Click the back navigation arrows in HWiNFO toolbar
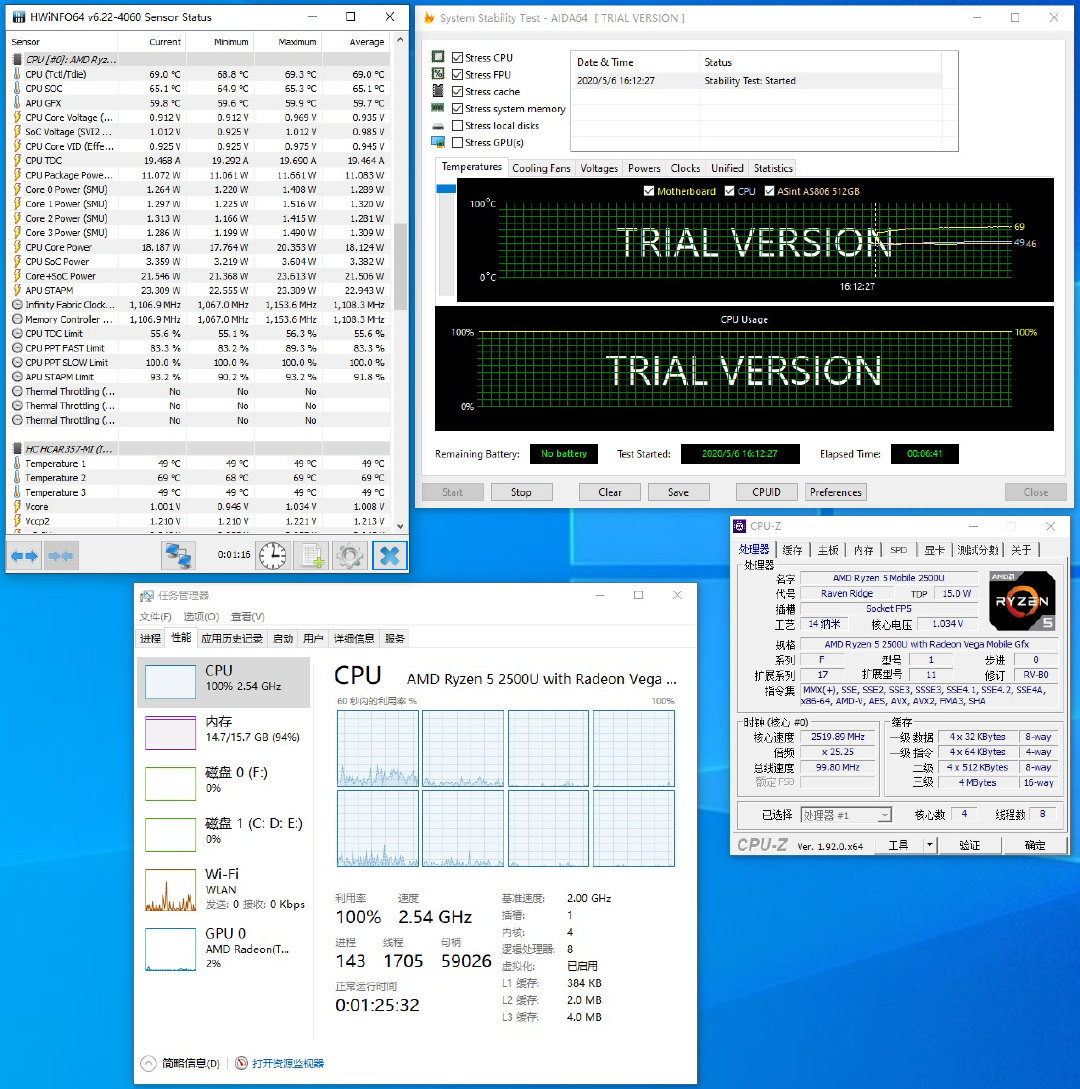Image resolution: width=1080 pixels, height=1089 pixels. point(25,556)
